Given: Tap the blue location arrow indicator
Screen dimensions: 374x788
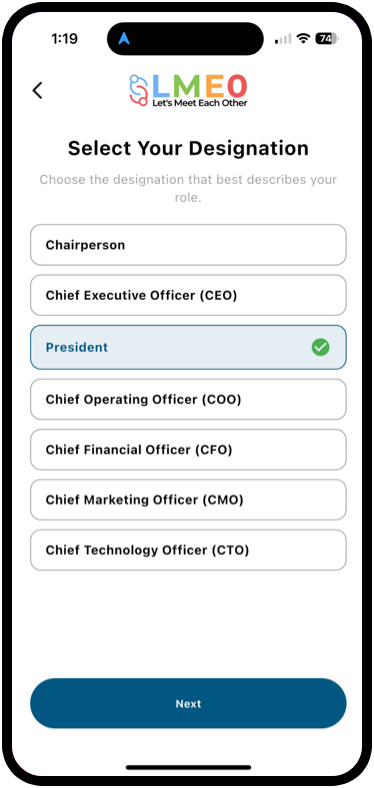Looking at the screenshot, I should click(x=124, y=39).
